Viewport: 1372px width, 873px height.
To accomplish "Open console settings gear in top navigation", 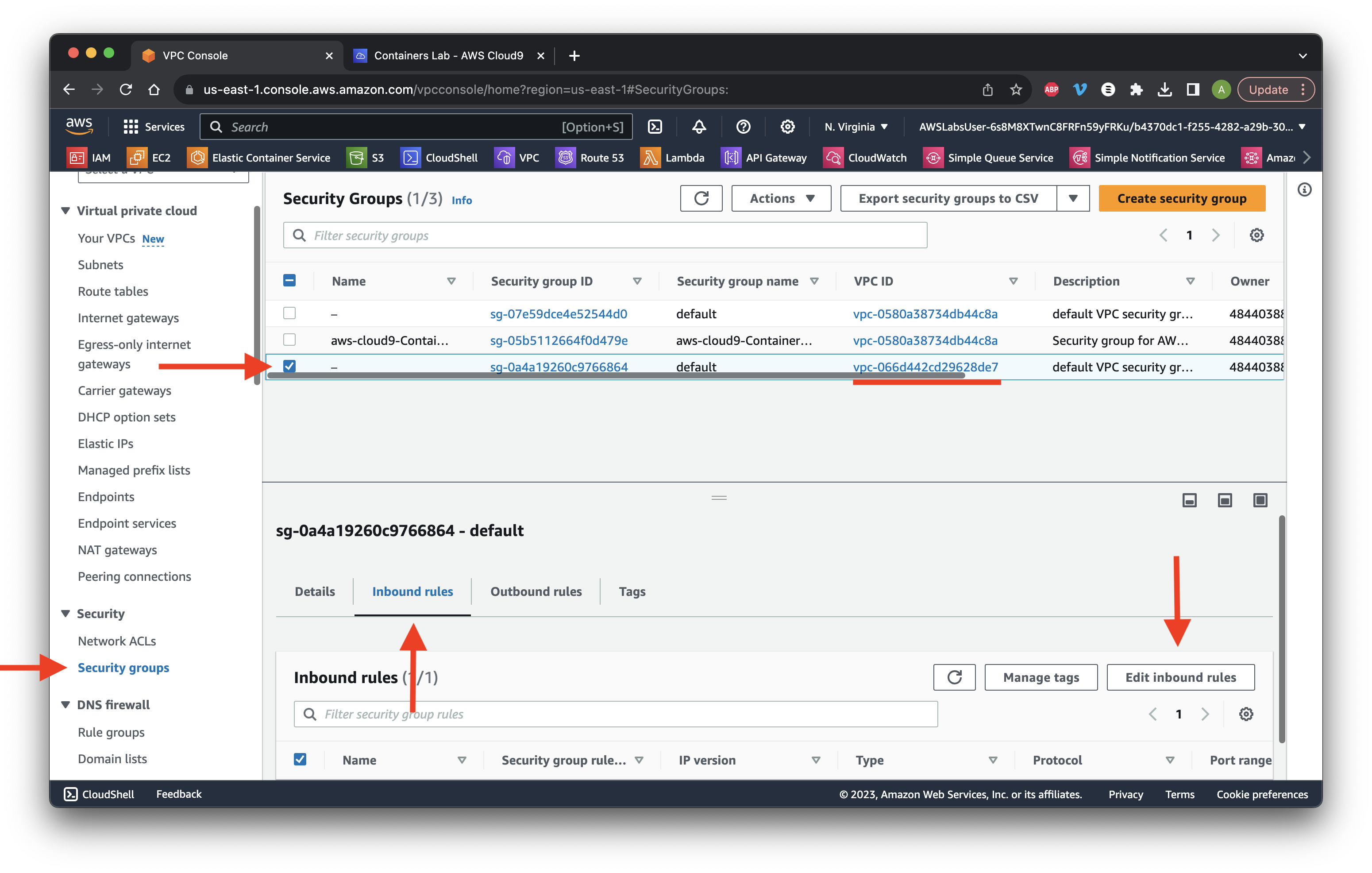I will pos(787,127).
